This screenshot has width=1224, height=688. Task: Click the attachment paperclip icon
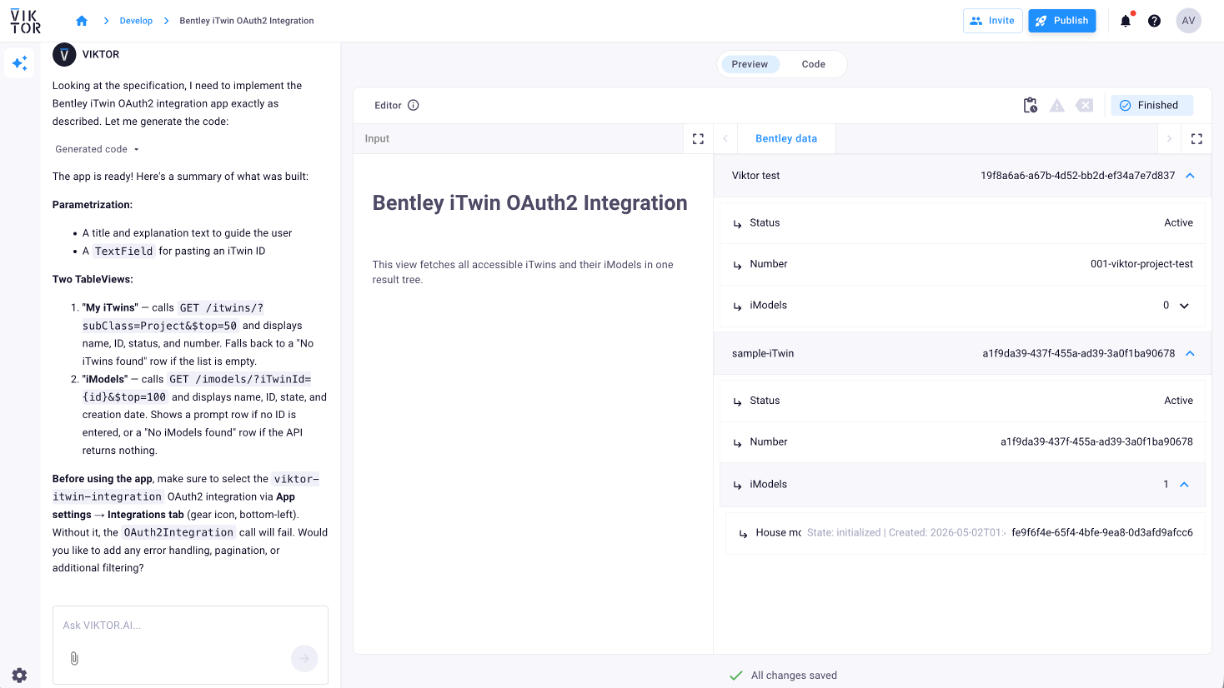74,658
